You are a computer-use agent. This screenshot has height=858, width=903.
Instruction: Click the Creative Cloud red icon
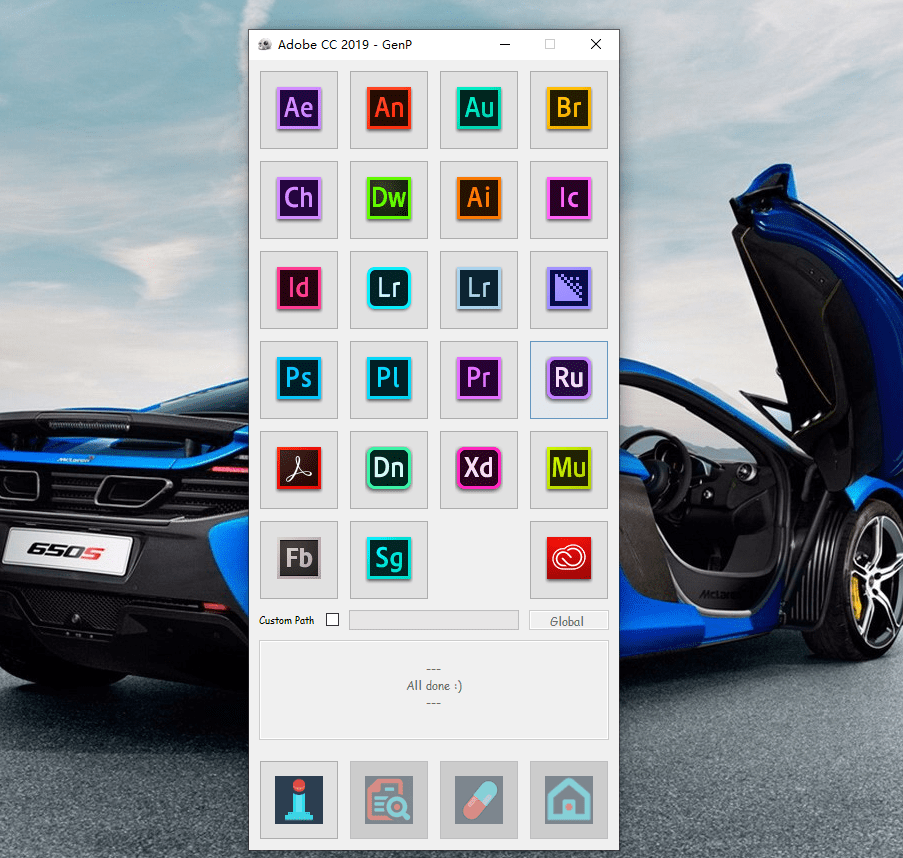click(x=568, y=559)
